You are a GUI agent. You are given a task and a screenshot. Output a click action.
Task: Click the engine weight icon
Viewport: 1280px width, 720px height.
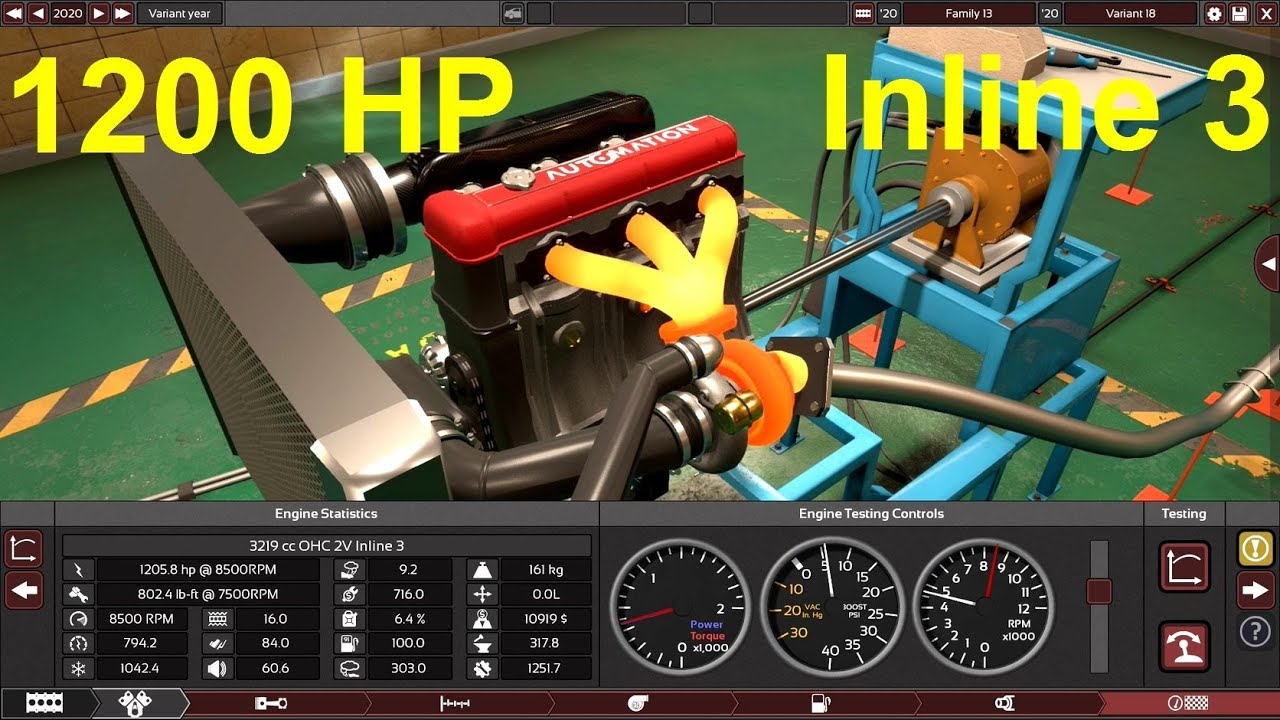tap(482, 570)
